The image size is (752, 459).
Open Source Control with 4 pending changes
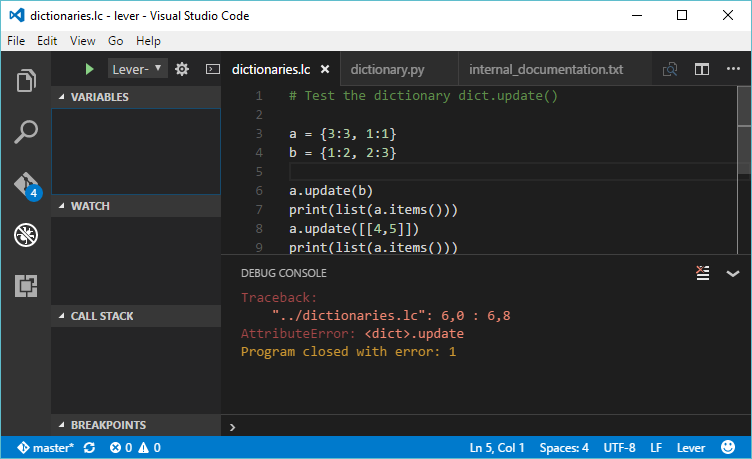pos(26,184)
